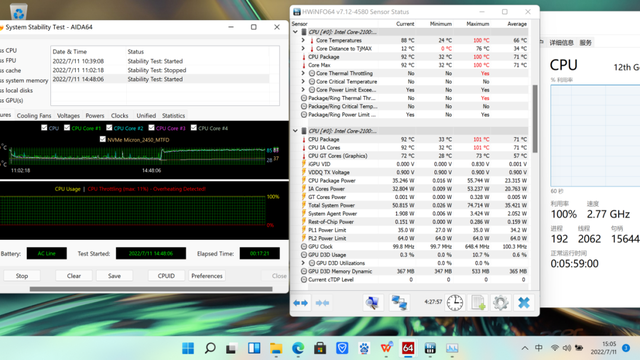Switch to Task Manager via its taskbar icon
The width and height of the screenshot is (640, 360).
pos(452,348)
